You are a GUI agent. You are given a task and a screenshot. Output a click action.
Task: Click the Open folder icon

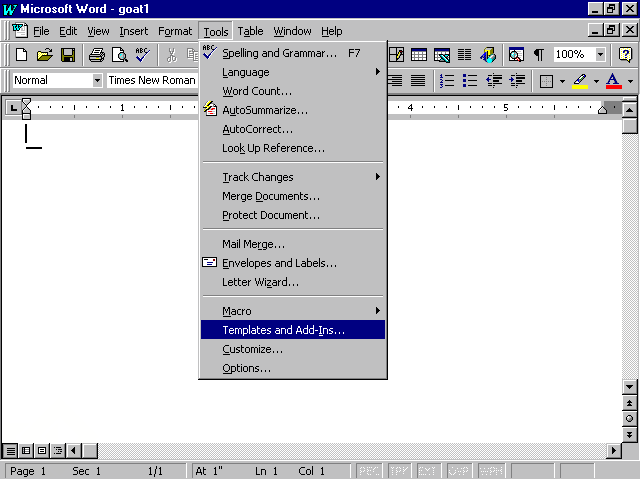pos(44,54)
